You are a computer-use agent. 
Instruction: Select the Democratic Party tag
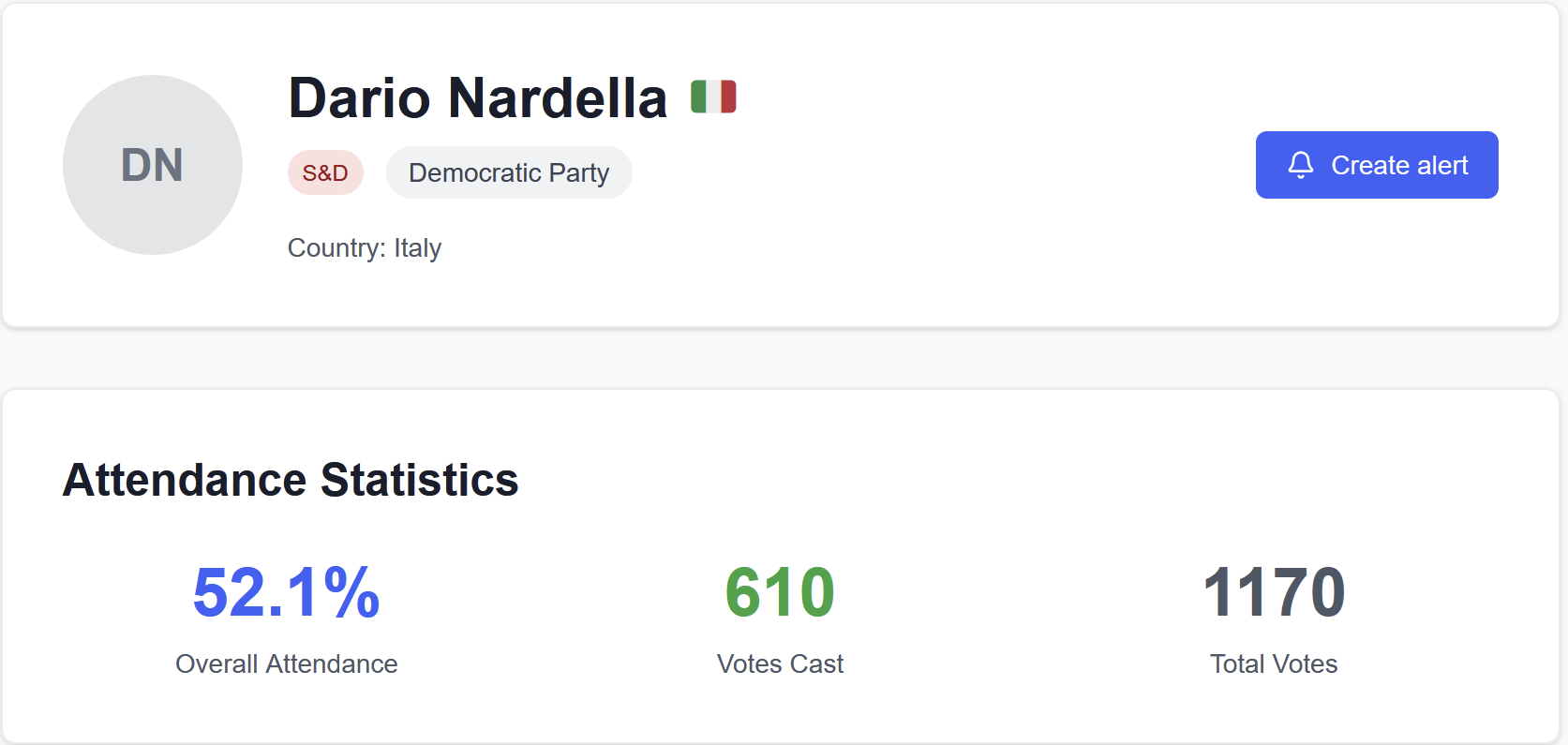pos(509,172)
